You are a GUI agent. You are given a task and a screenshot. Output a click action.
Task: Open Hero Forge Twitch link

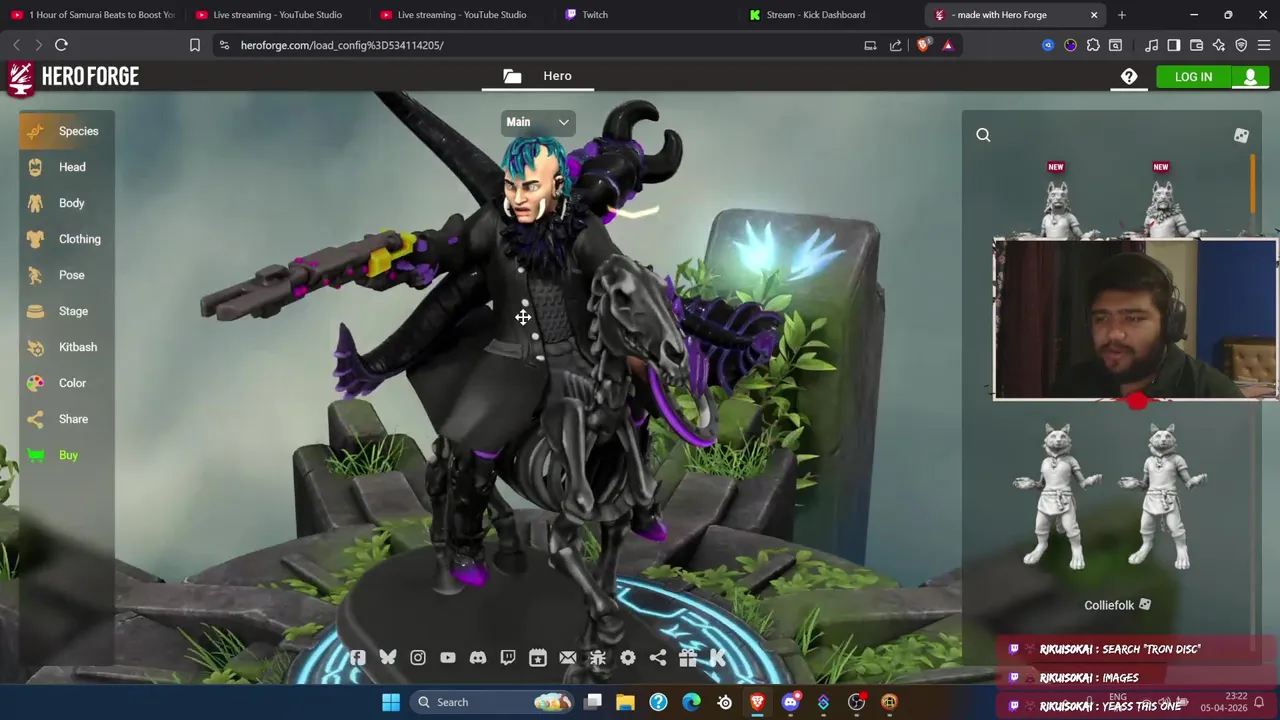(508, 657)
